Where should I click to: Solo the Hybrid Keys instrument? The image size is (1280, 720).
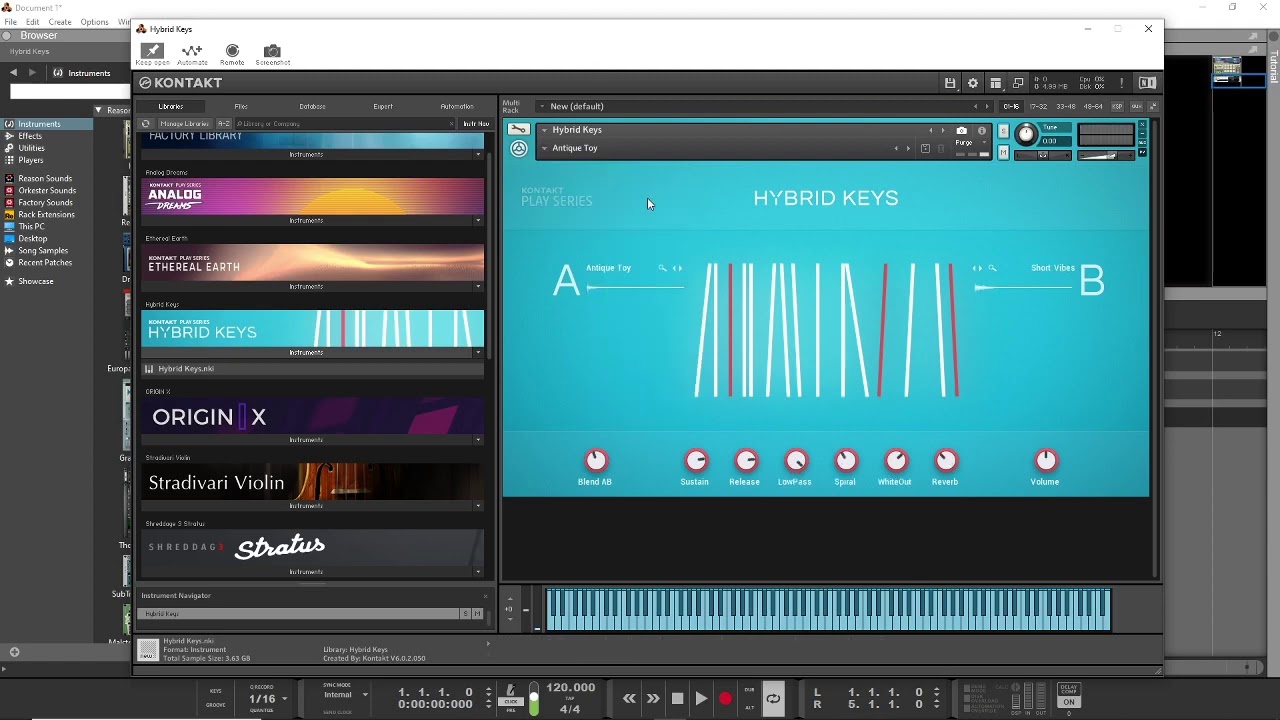[x=1003, y=131]
